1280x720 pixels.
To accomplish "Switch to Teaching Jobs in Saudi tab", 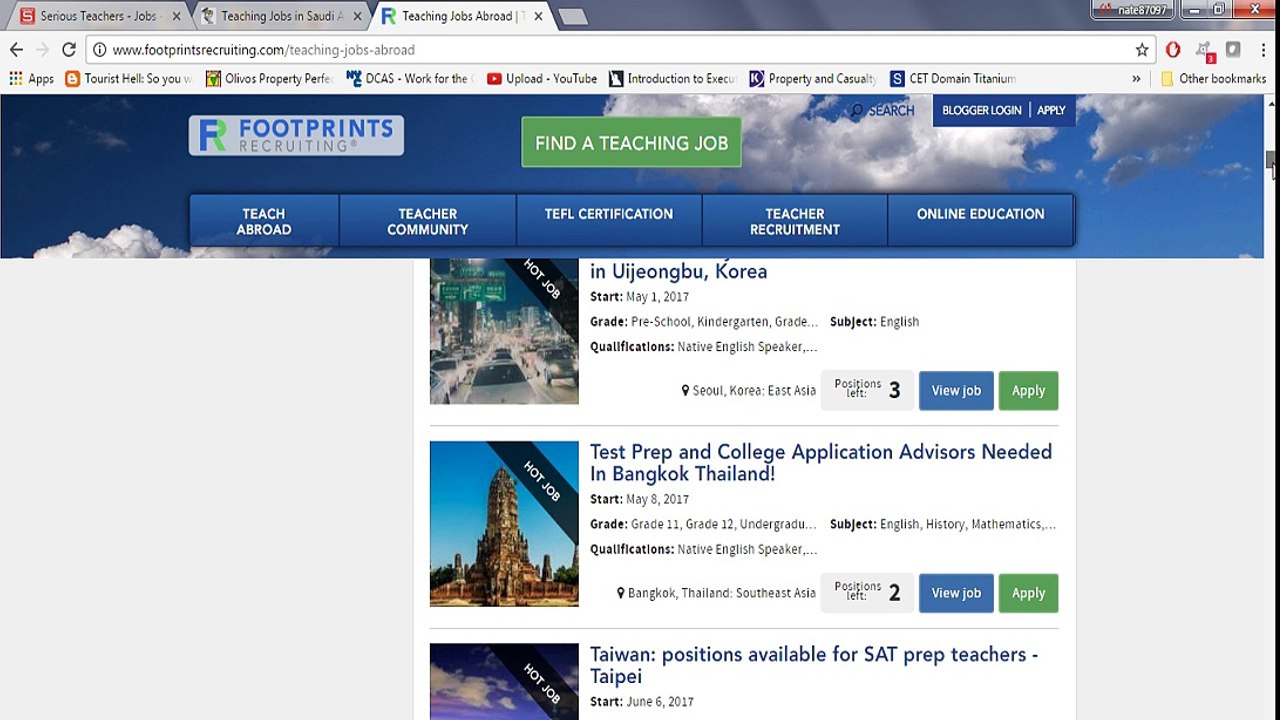I will pyautogui.click(x=280, y=16).
